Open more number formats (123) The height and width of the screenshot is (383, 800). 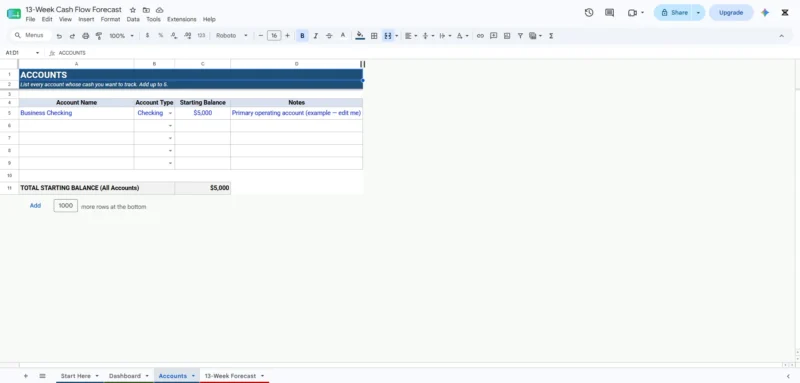(x=201, y=36)
